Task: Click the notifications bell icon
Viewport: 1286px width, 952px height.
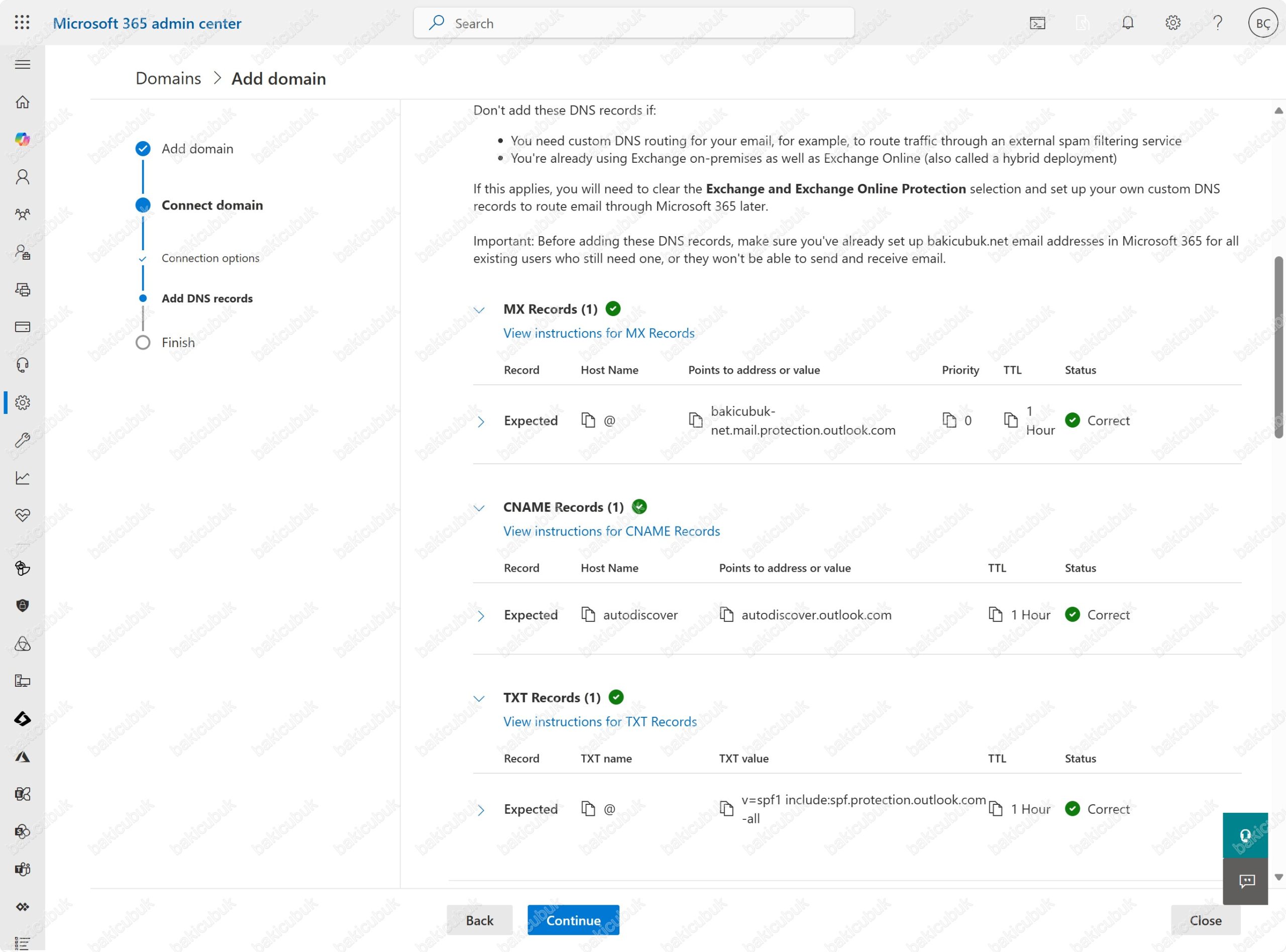Action: (x=1128, y=23)
